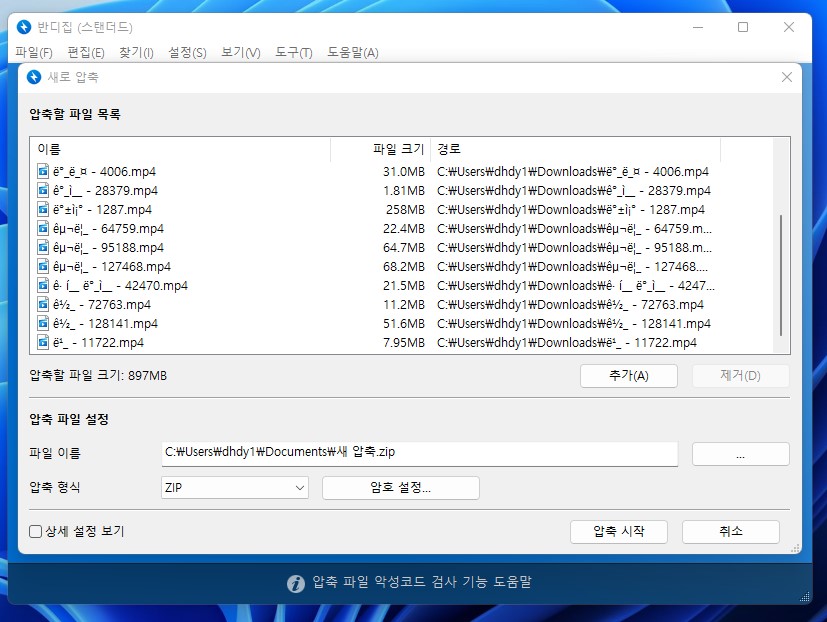Enable 상세 설정 보기 checkbox
The width and height of the screenshot is (827, 622).
tap(35, 531)
